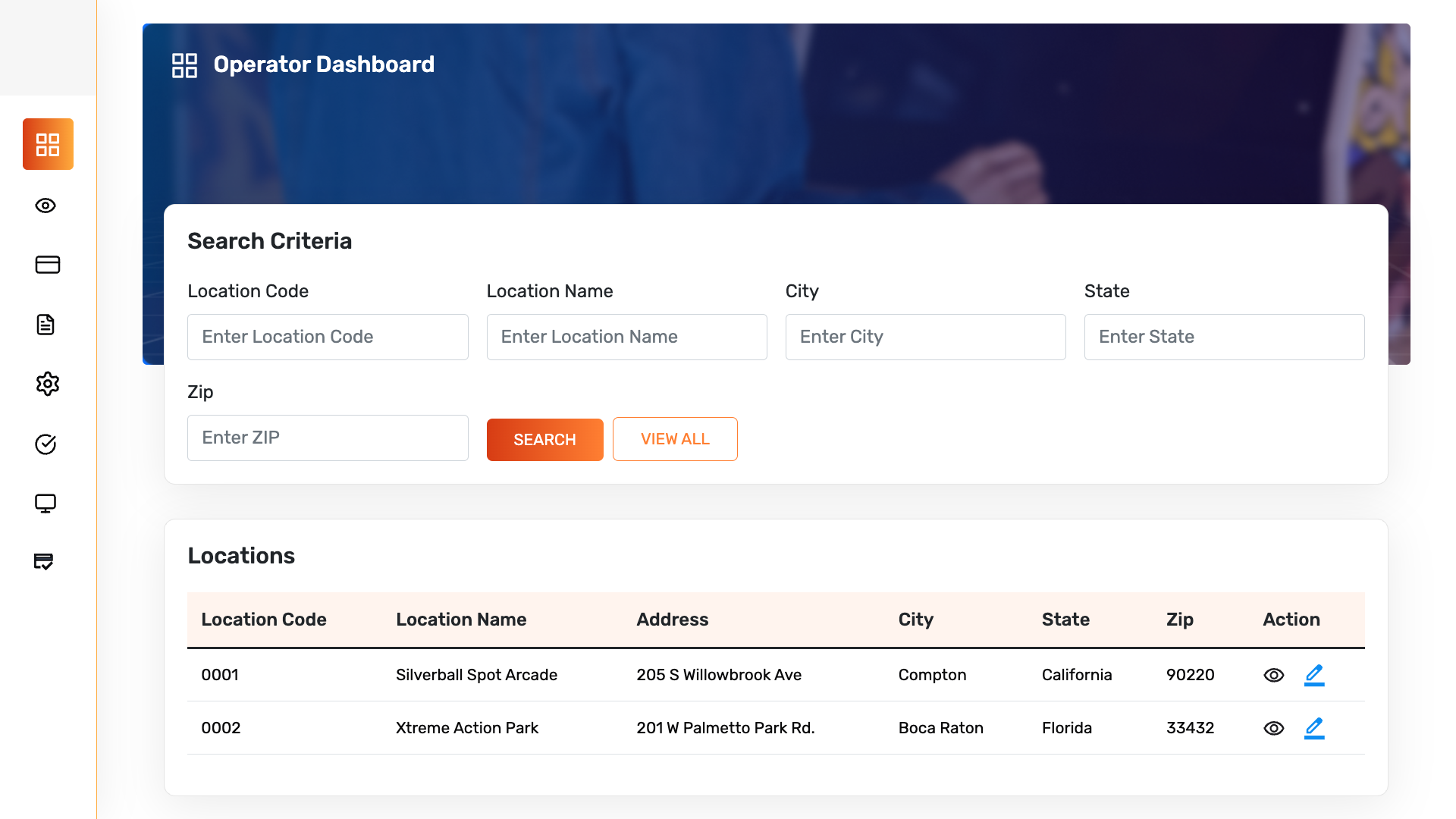Viewport: 1456px width, 819px height.
Task: Edit the Silverball Spot Arcade location
Action: pyautogui.click(x=1314, y=675)
